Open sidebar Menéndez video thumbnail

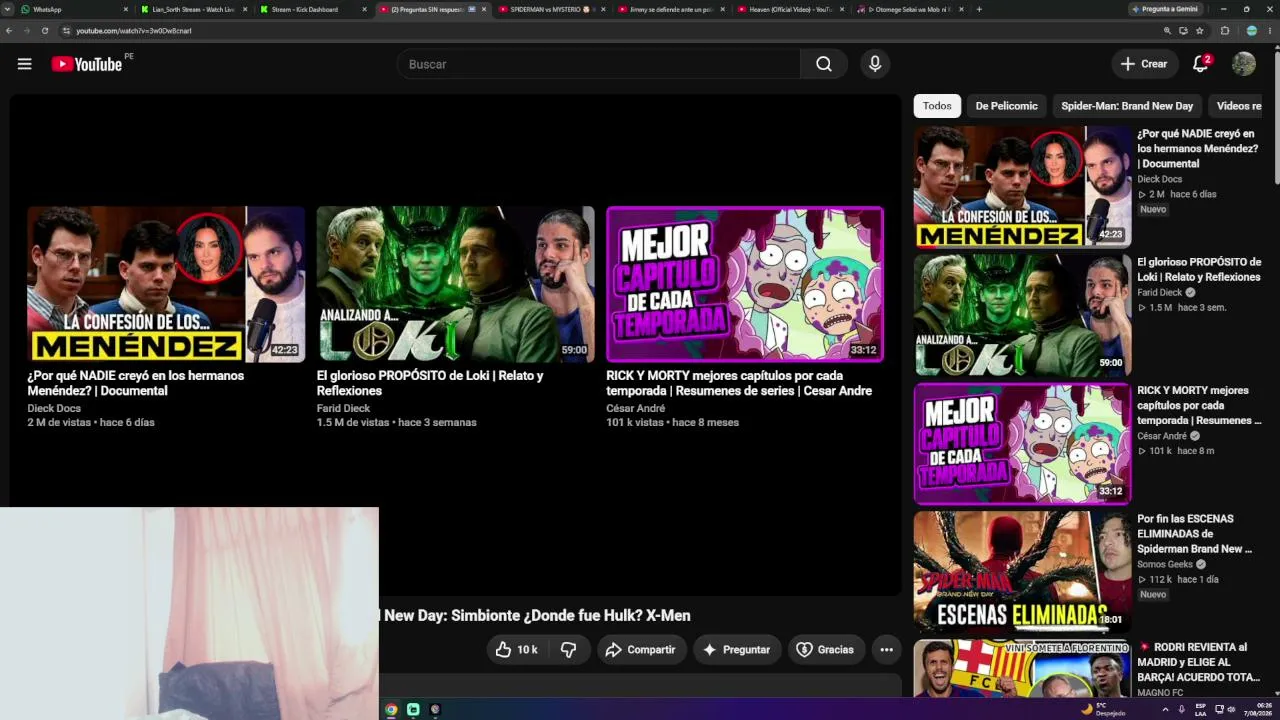pyautogui.click(x=1022, y=186)
